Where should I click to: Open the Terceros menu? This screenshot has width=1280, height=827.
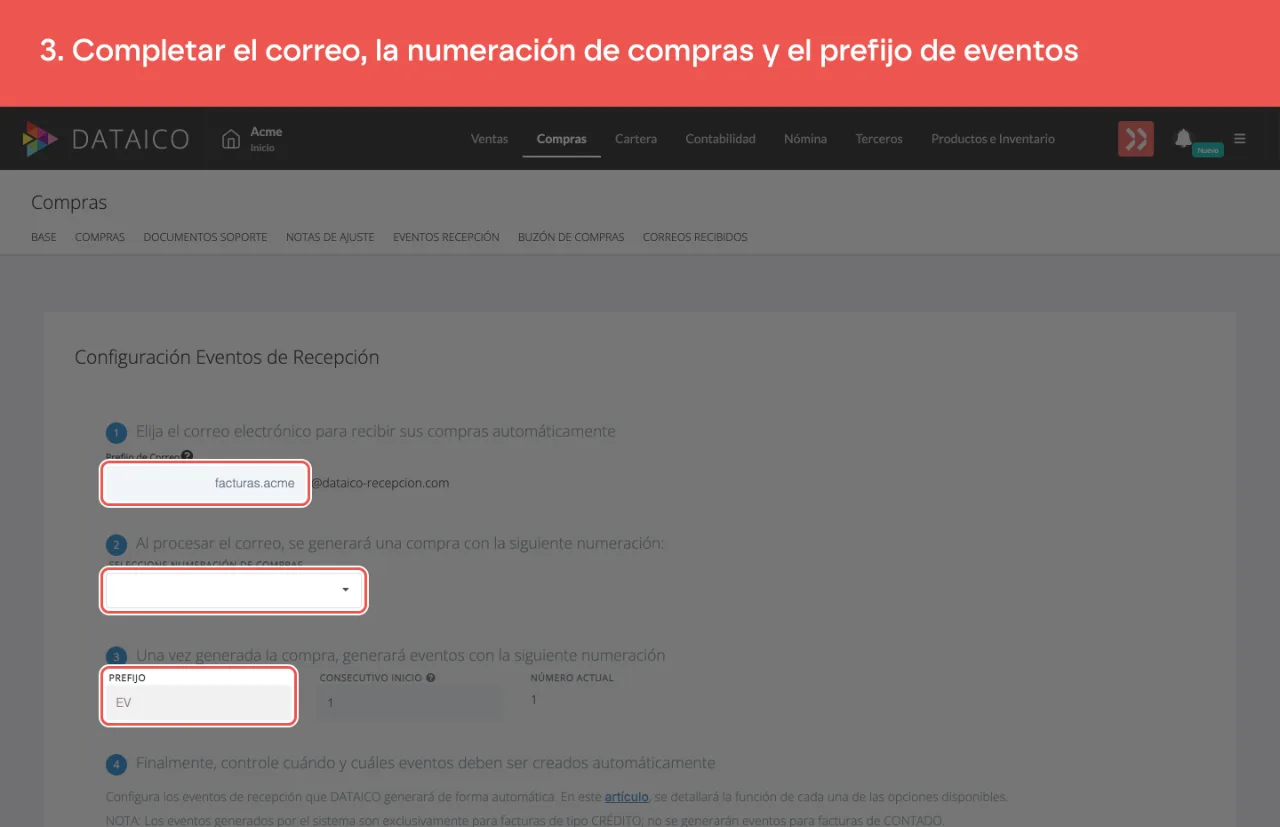pyautogui.click(x=879, y=139)
